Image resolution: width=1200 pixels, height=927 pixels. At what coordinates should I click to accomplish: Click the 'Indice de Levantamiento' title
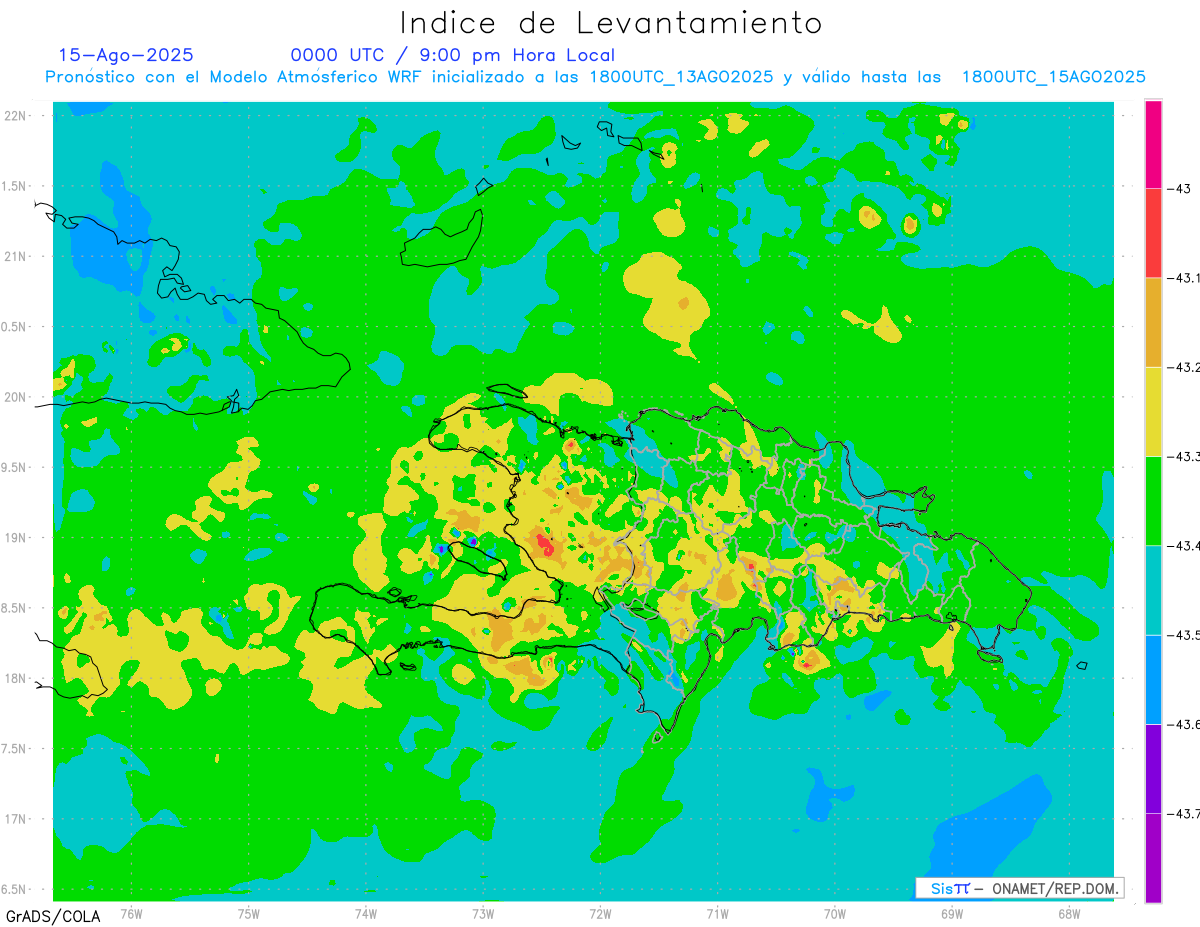click(x=611, y=23)
